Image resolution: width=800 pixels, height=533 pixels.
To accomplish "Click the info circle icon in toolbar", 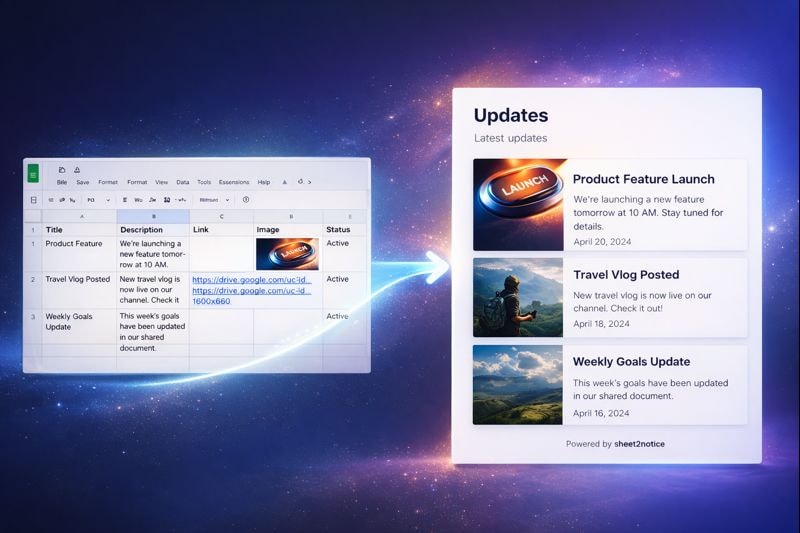I will (x=246, y=199).
